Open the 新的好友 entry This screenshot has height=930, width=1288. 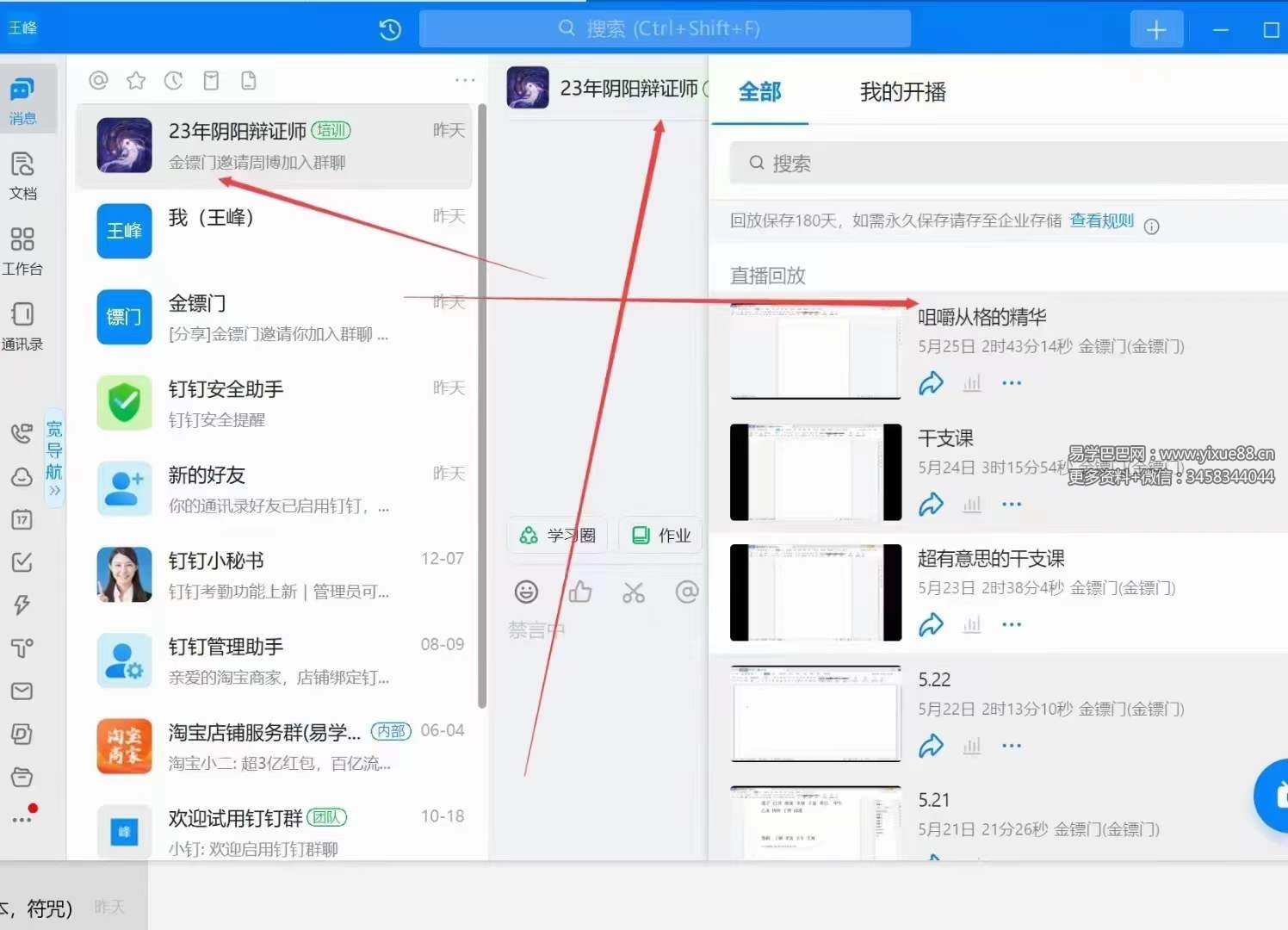click(274, 489)
